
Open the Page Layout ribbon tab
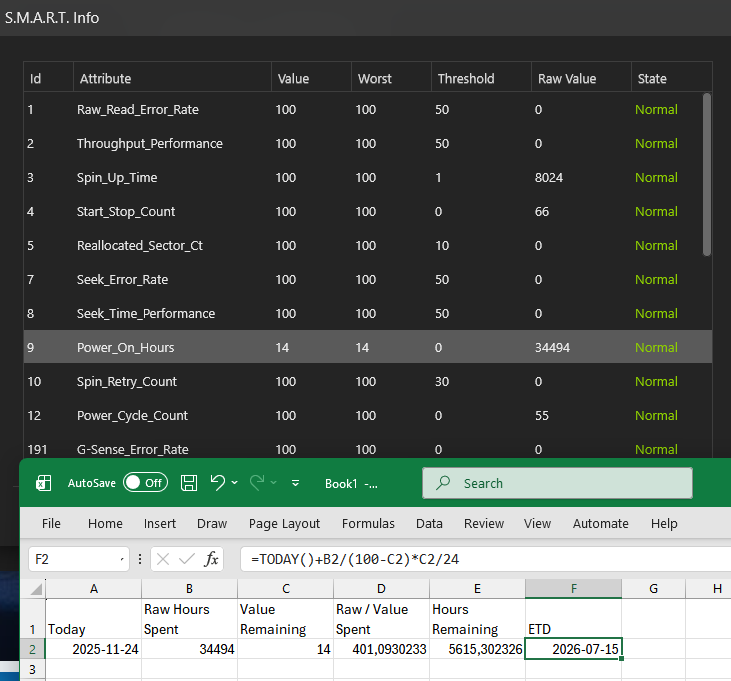click(x=284, y=523)
